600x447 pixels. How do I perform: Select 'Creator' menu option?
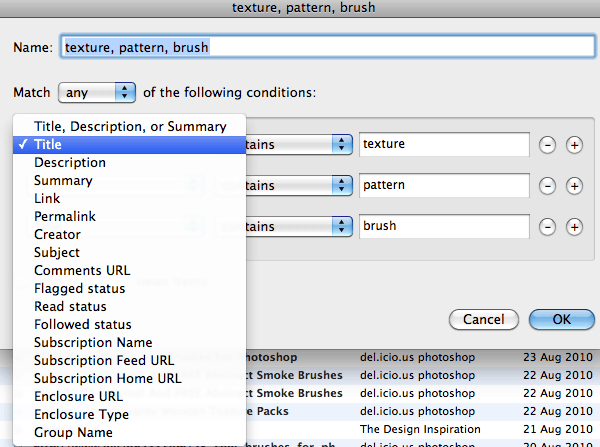[58, 235]
